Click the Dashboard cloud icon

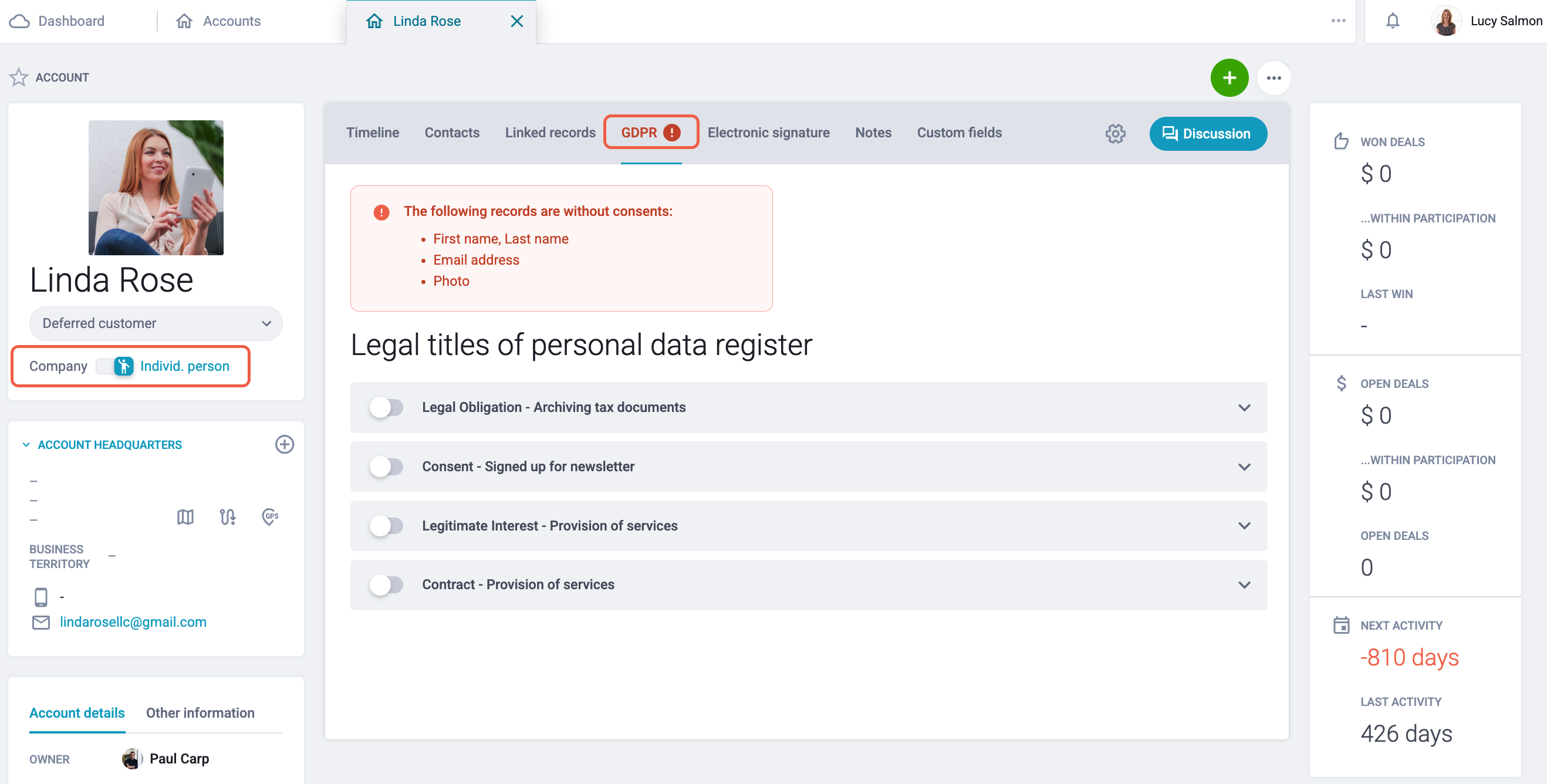[19, 22]
